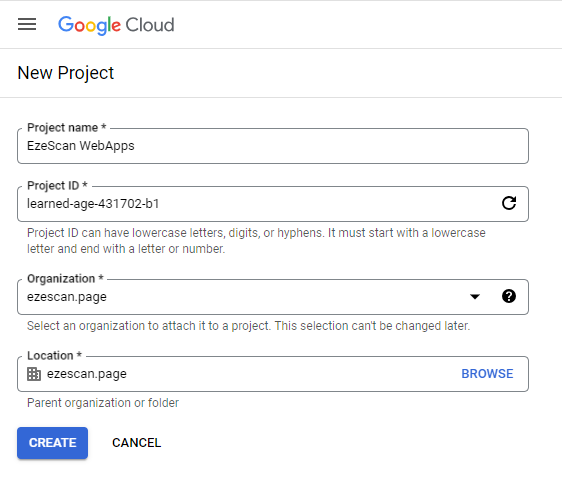Click the building icon in Location field
Image resolution: width=562 pixels, height=487 pixels.
[x=34, y=374]
